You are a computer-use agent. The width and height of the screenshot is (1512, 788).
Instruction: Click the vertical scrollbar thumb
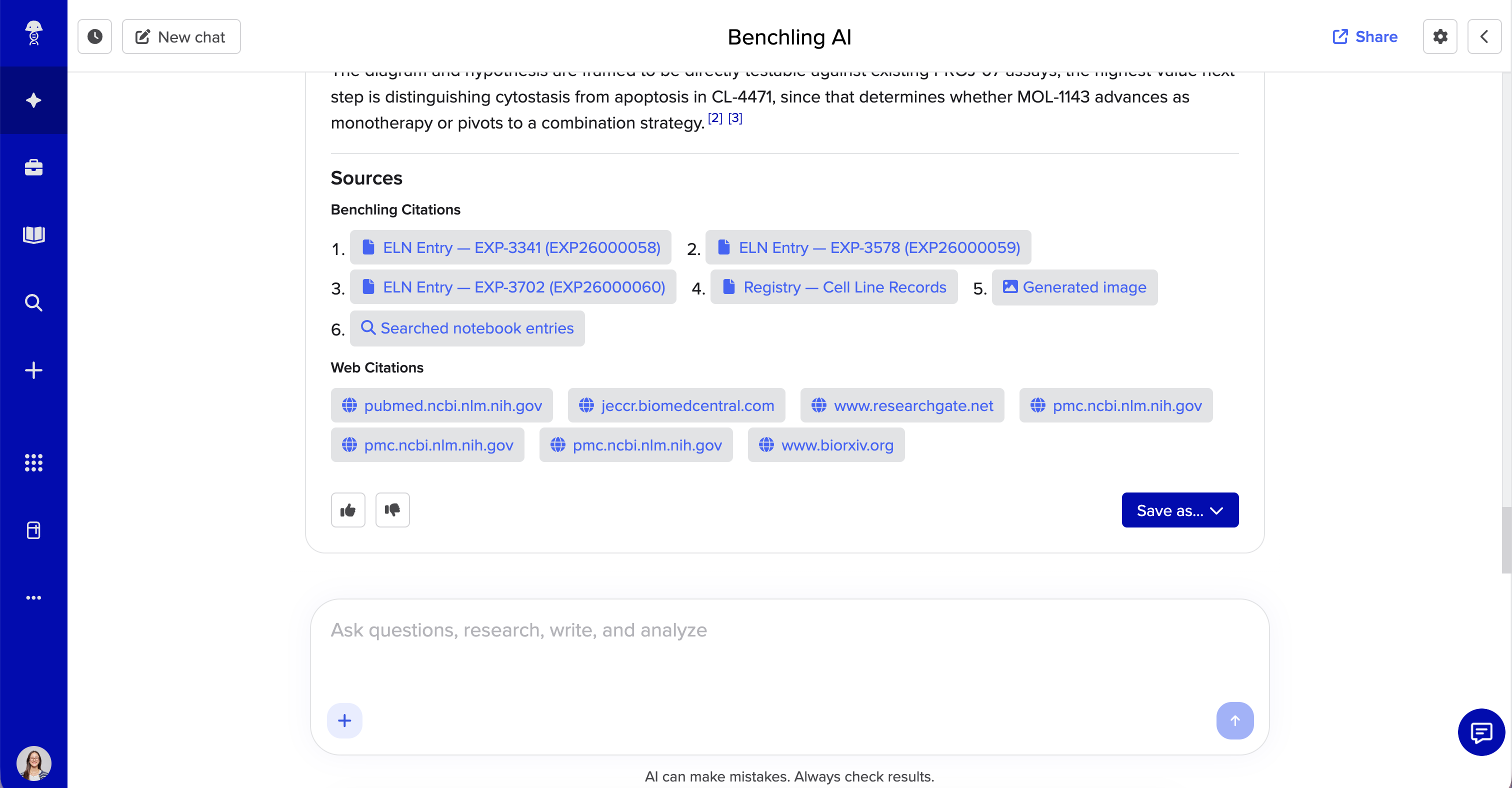point(1506,540)
